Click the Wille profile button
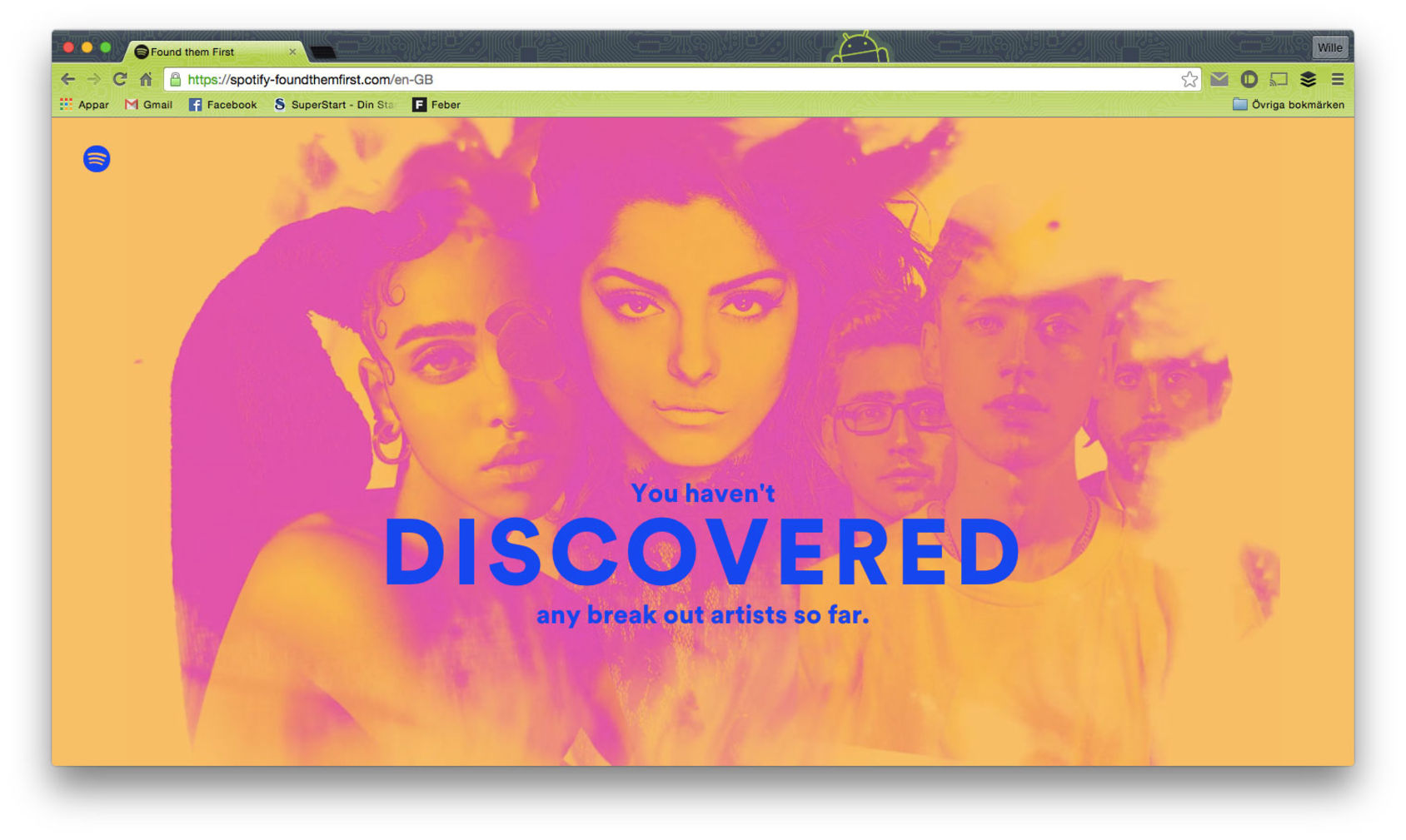Viewport: 1406px width, 840px height. click(x=1329, y=47)
